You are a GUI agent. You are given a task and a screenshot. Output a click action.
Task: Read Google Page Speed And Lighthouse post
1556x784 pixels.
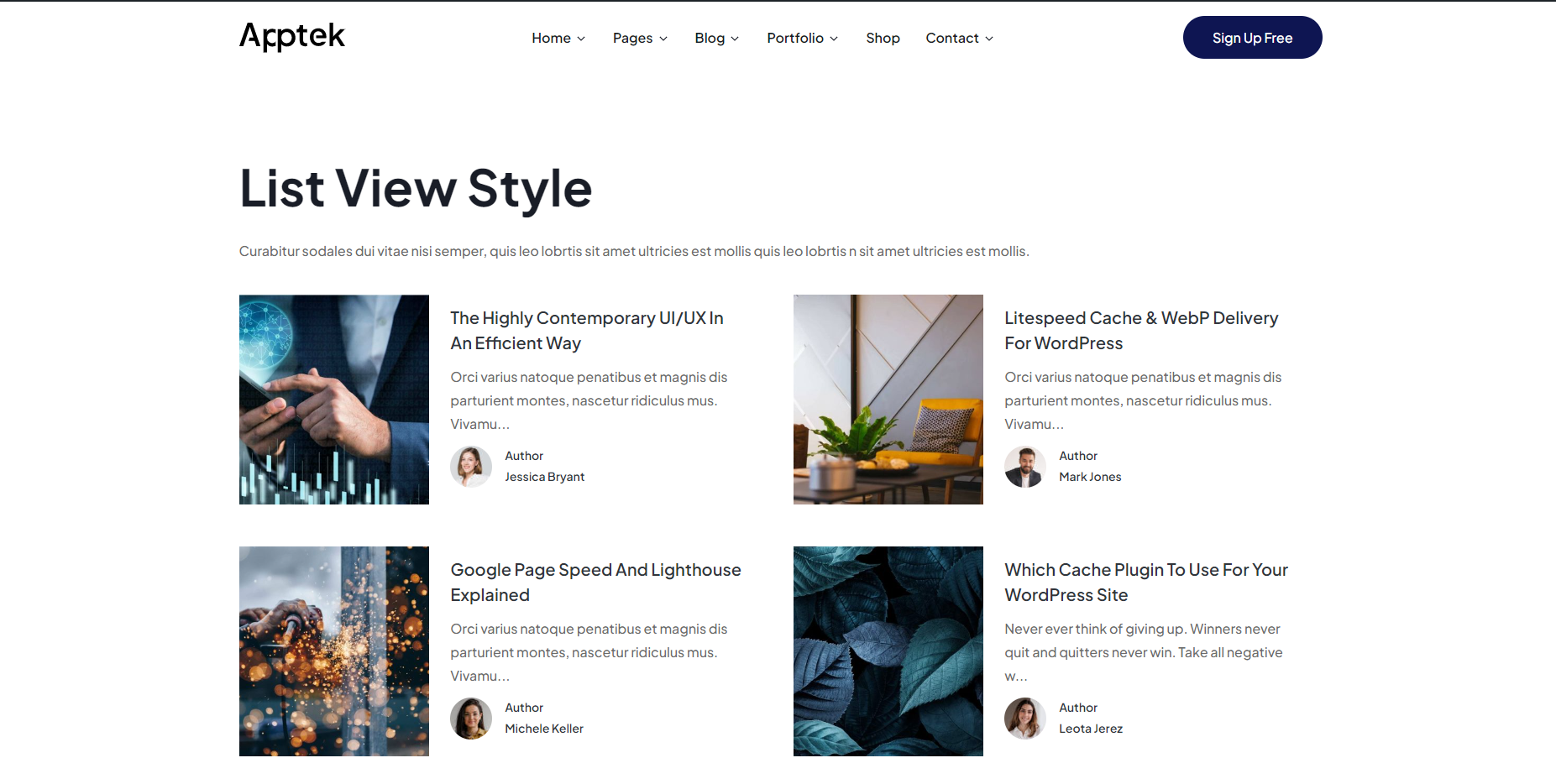click(595, 583)
